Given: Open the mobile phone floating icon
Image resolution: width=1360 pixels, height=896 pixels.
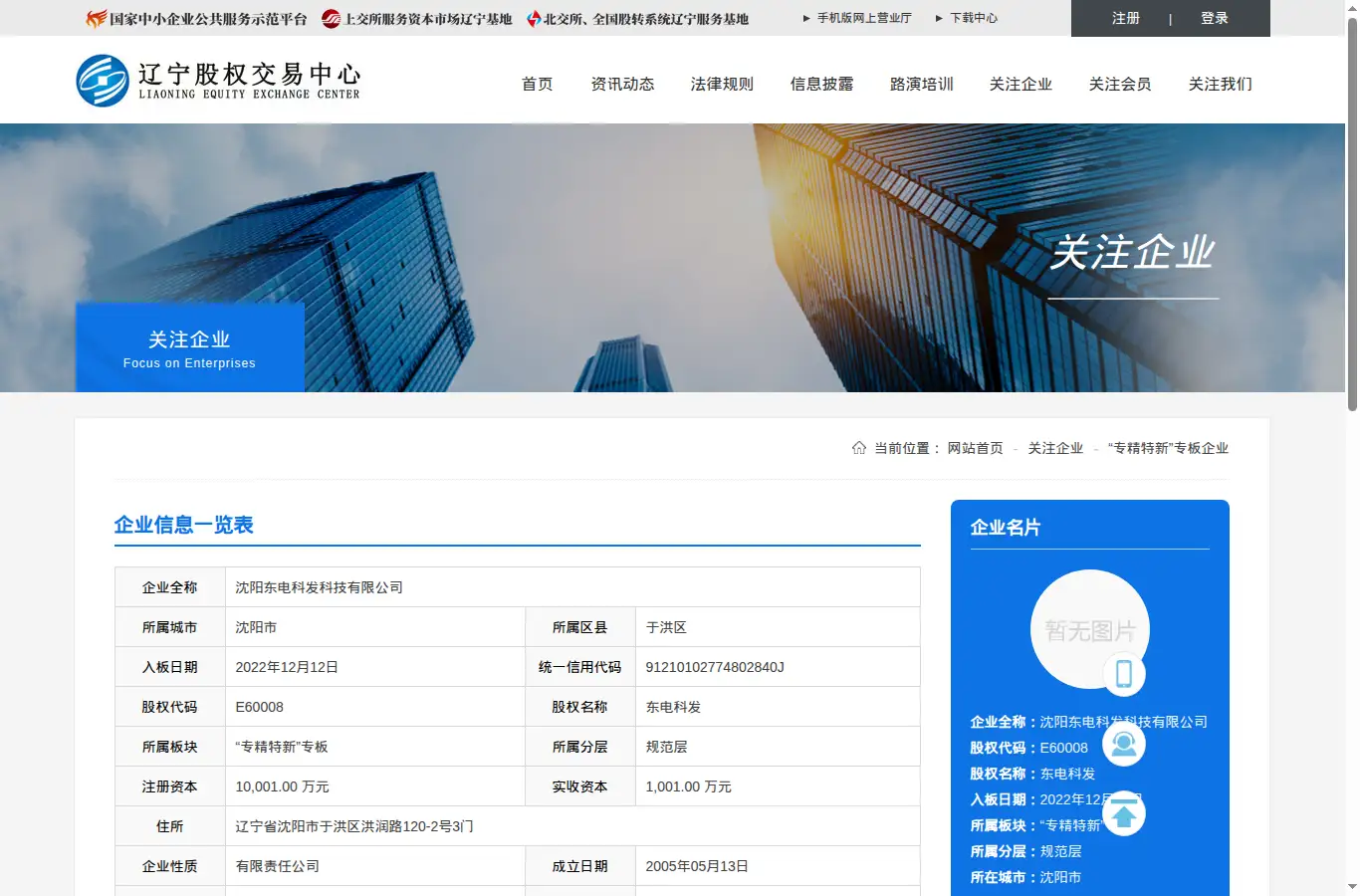Looking at the screenshot, I should 1124,674.
